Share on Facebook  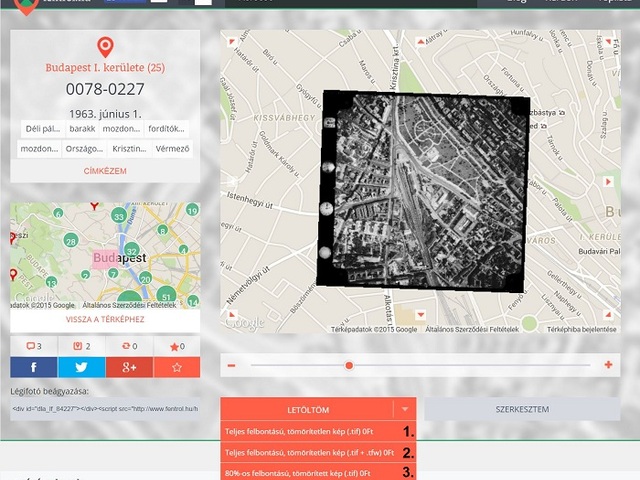point(34,367)
